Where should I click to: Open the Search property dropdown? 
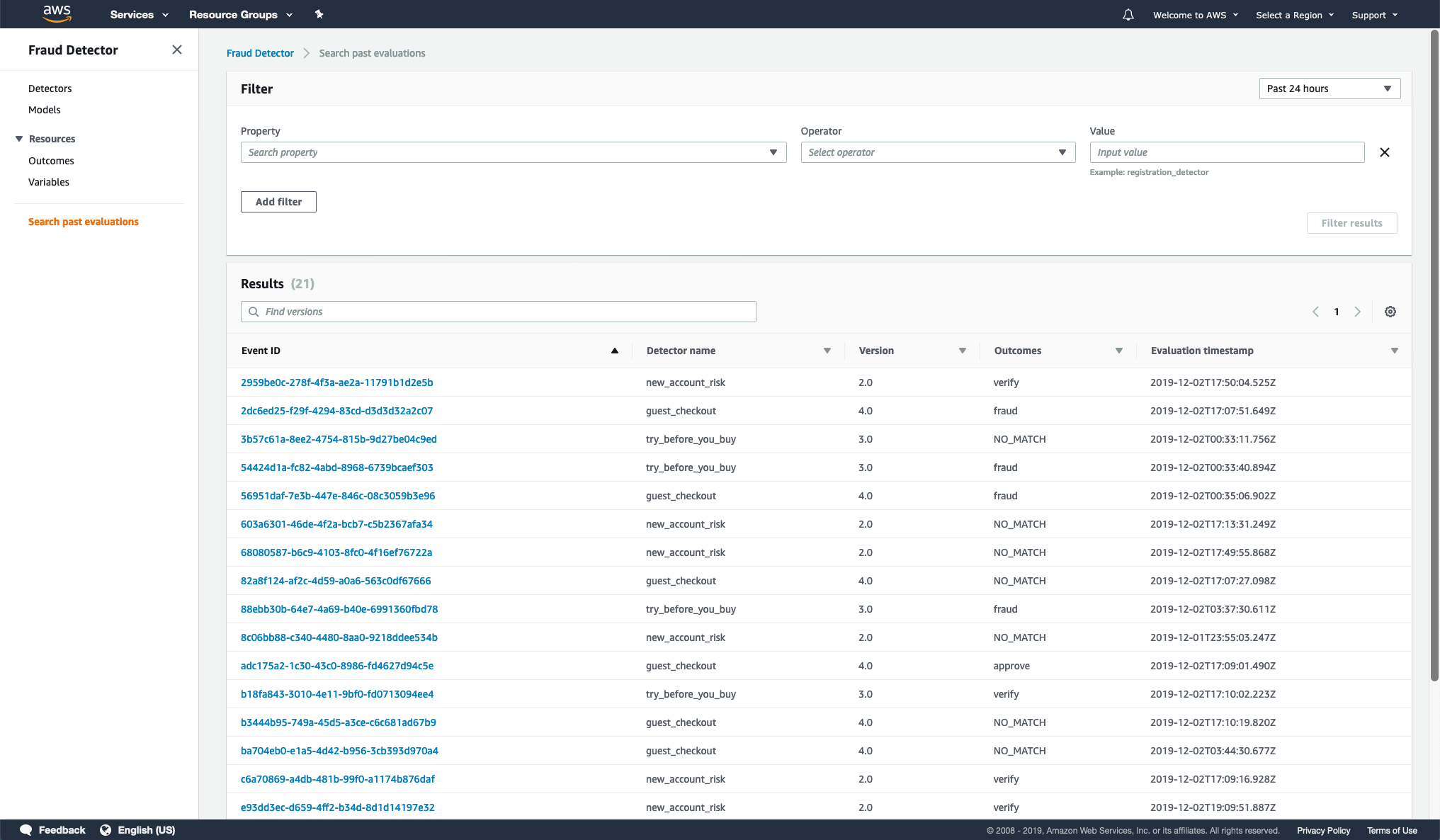coord(514,152)
